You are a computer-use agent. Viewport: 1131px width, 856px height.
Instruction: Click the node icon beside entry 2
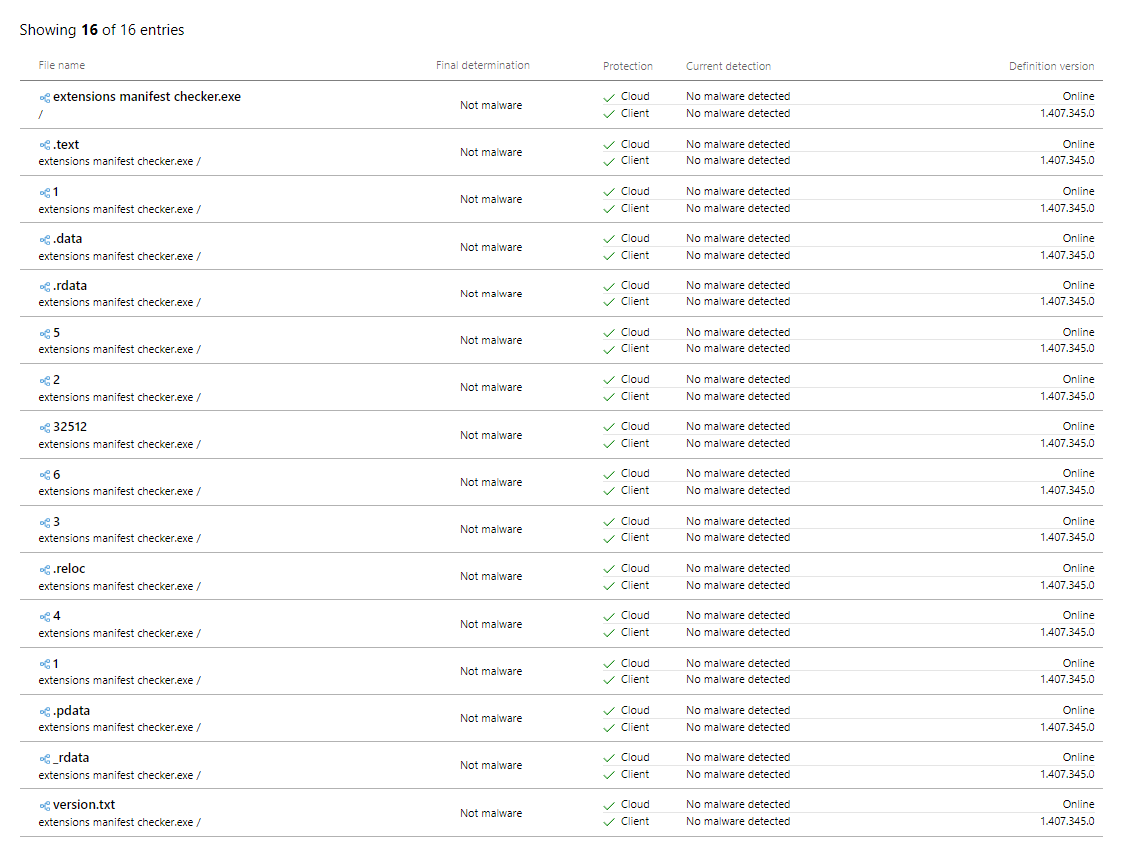45,381
